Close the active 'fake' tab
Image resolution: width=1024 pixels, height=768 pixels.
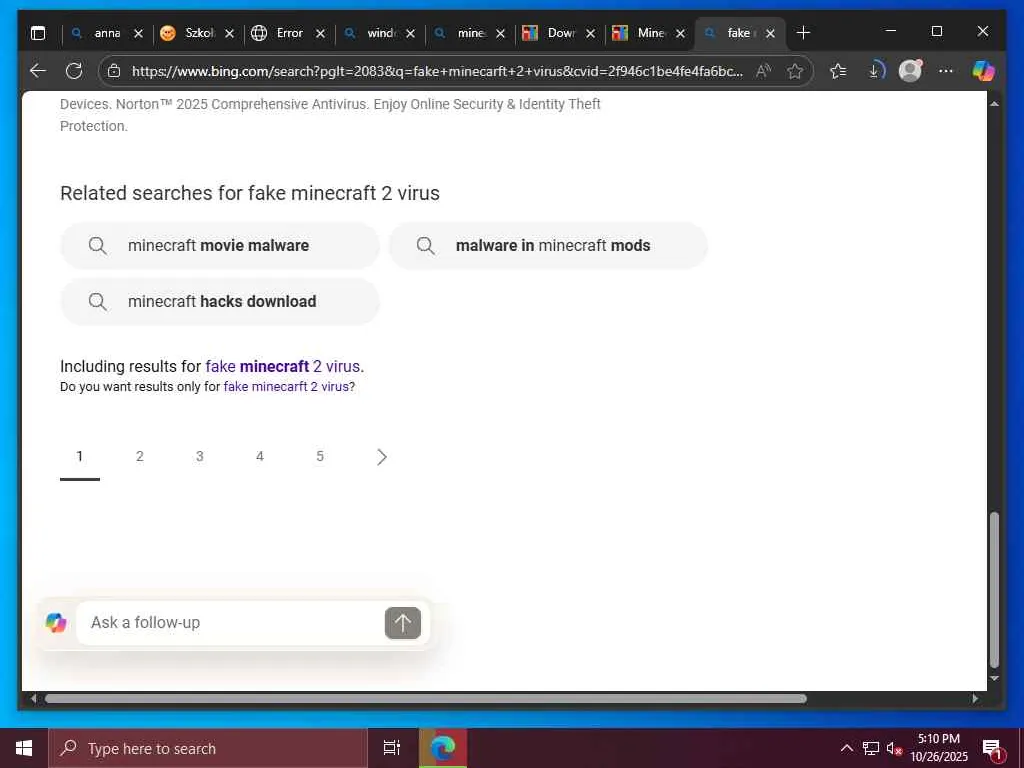coord(771,33)
